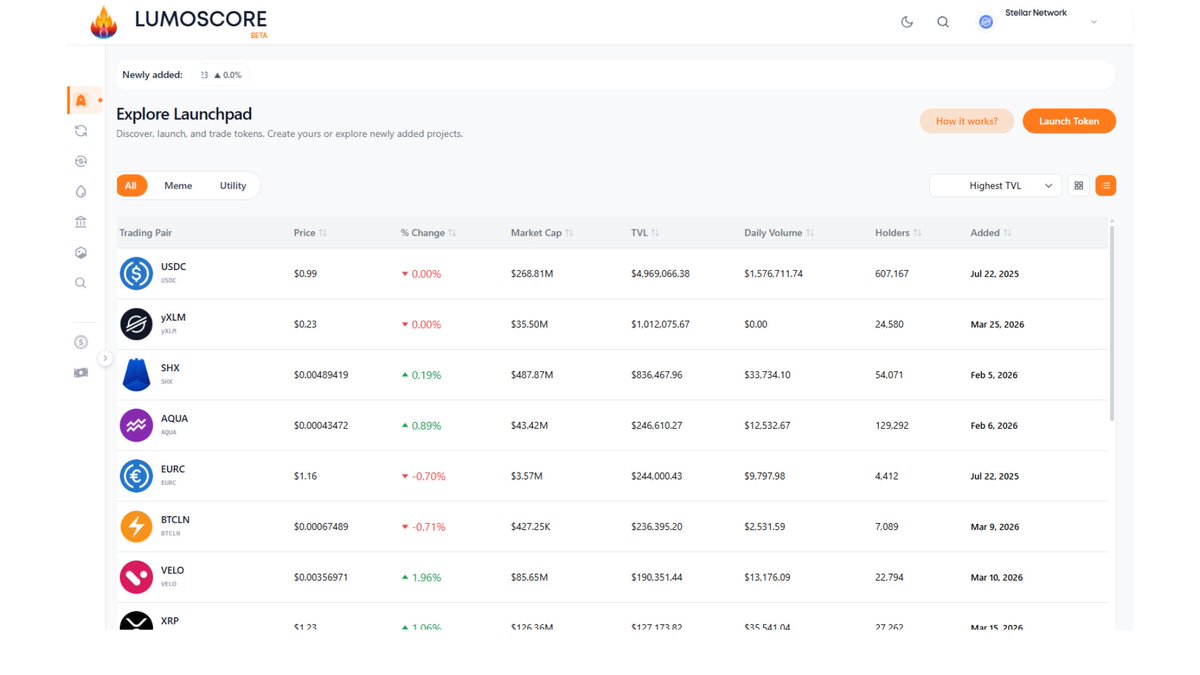The image size is (1200, 675).
Task: Click EURC TVL value $244,000.43
Action: [x=656, y=476]
